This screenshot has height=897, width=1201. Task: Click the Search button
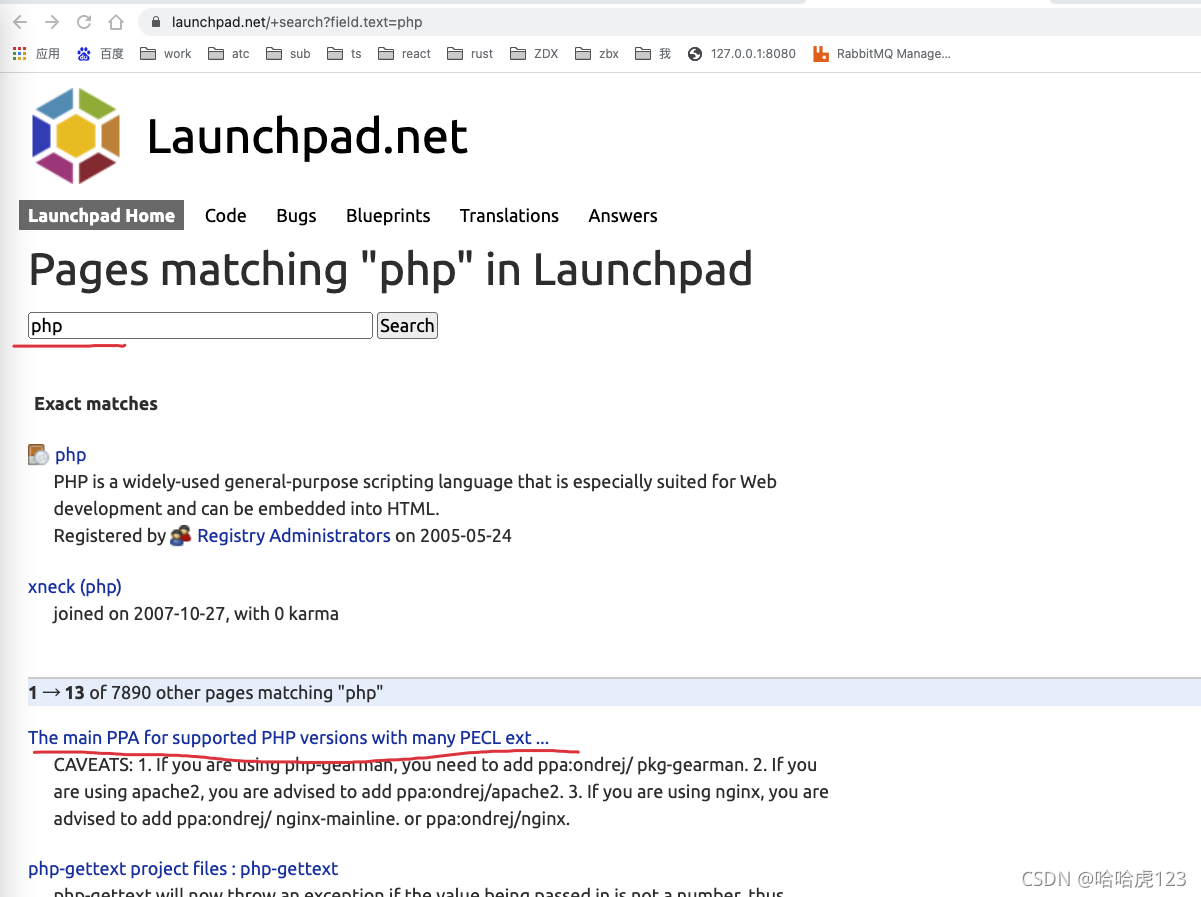[407, 325]
